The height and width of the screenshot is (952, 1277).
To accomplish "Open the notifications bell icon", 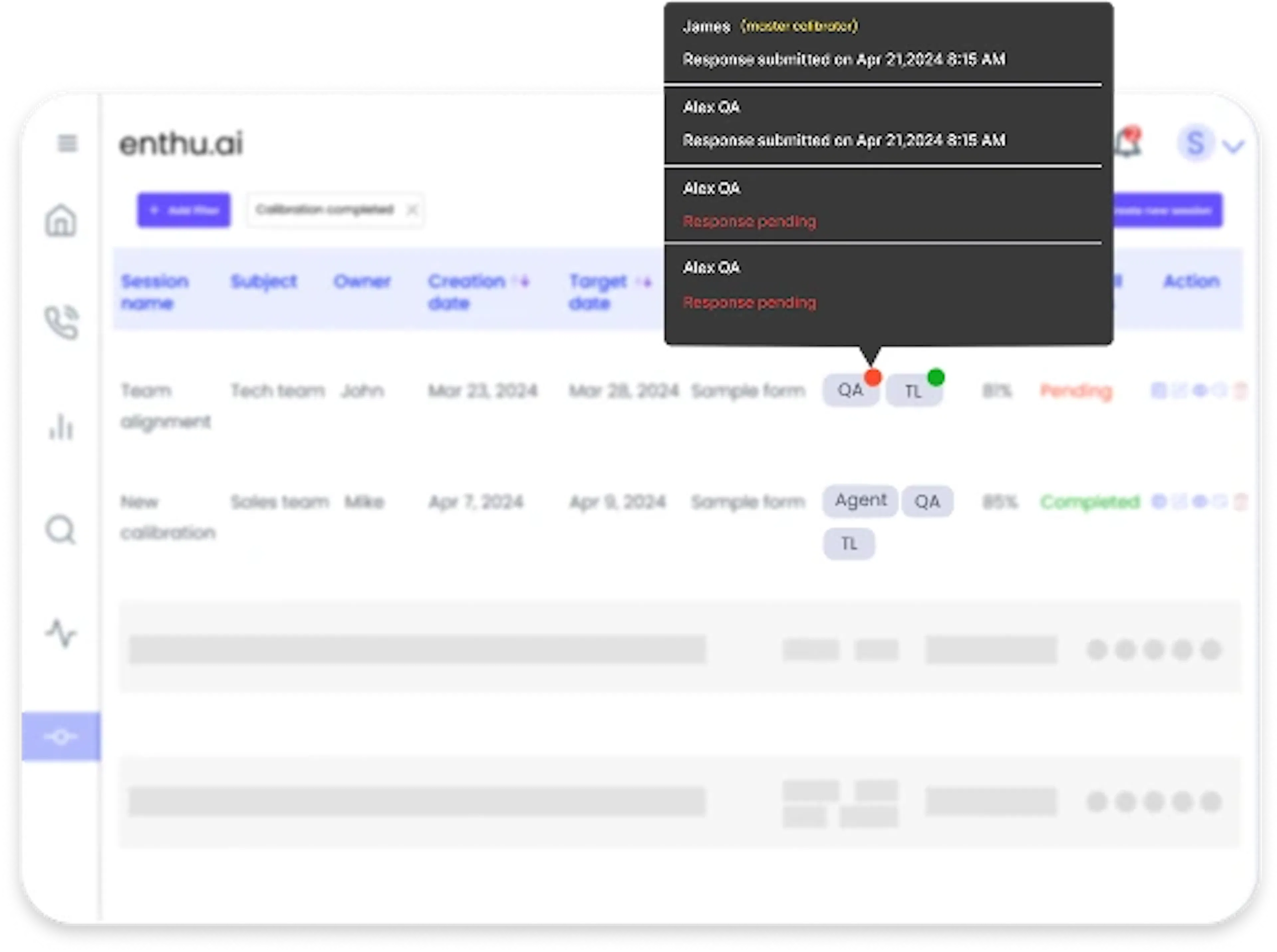I will [x=1127, y=142].
